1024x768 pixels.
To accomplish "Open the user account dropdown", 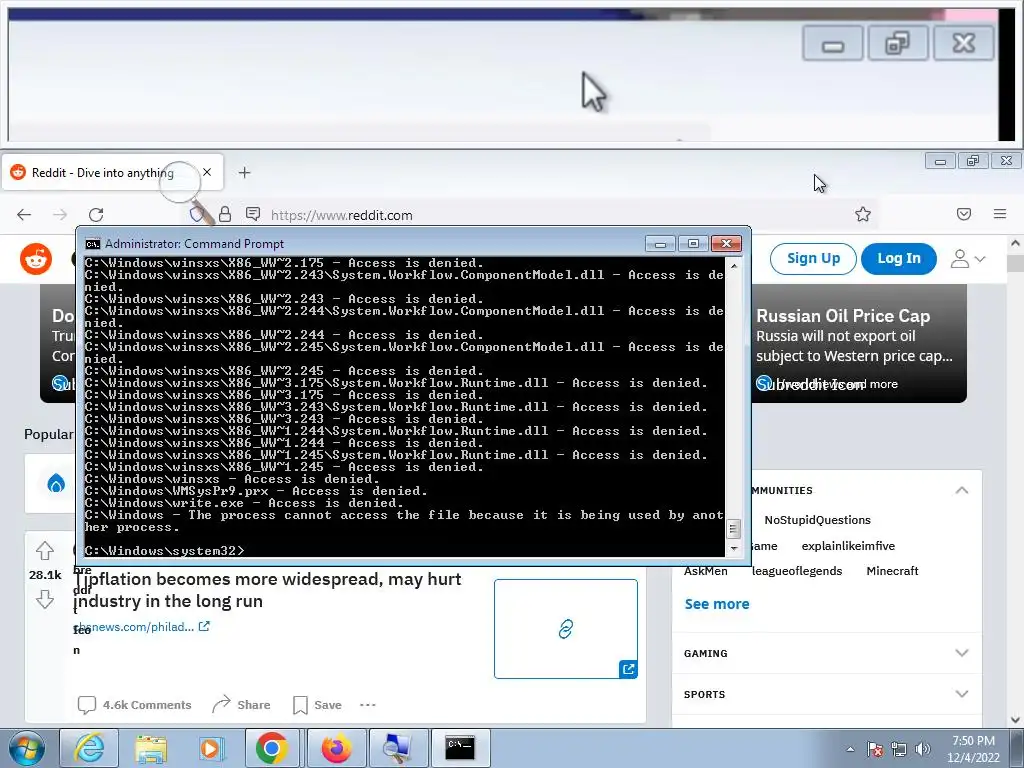I will pos(967,259).
